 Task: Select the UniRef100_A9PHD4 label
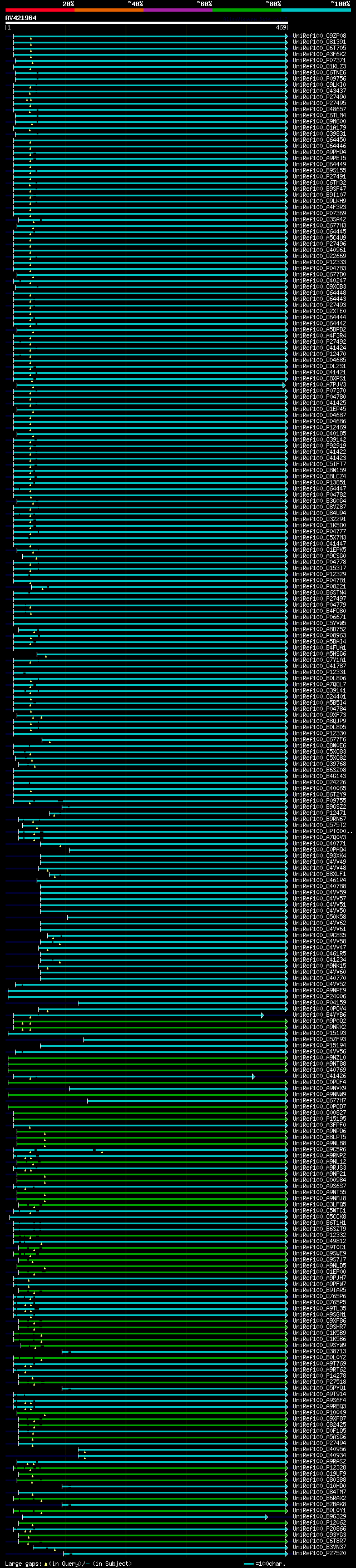319,152
